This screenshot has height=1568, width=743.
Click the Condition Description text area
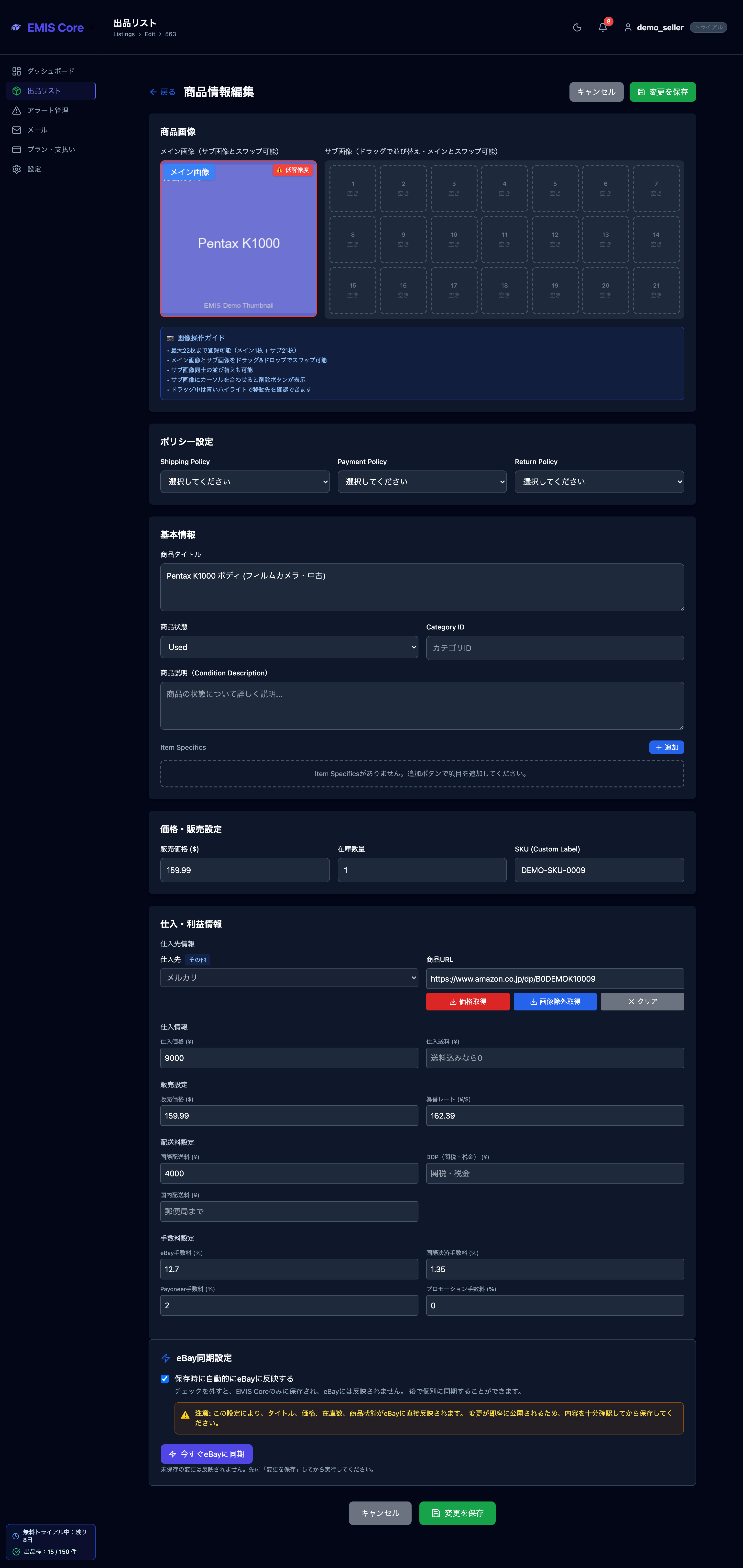click(x=422, y=706)
